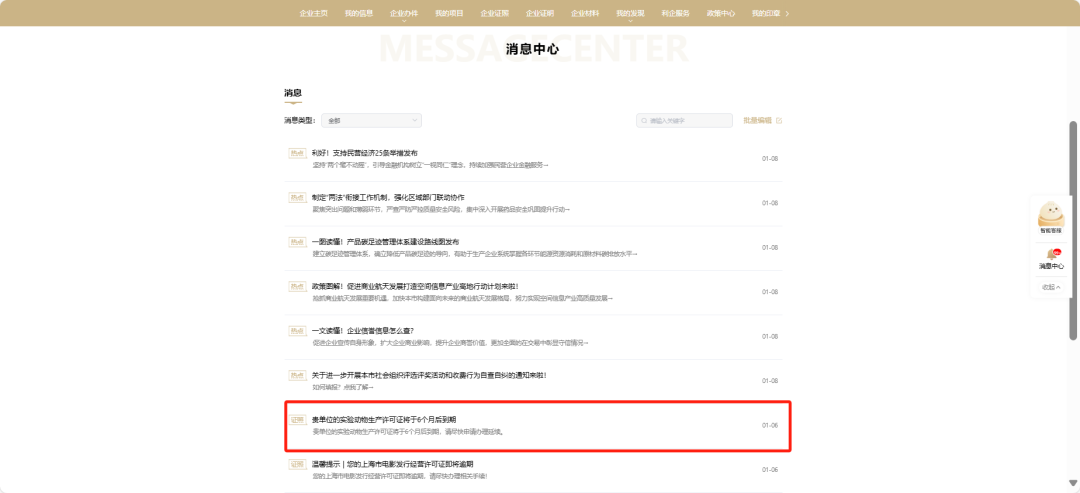Screen dimensions: 1080x493
Task: Click the 批量编辑 link
Action: pos(757,120)
